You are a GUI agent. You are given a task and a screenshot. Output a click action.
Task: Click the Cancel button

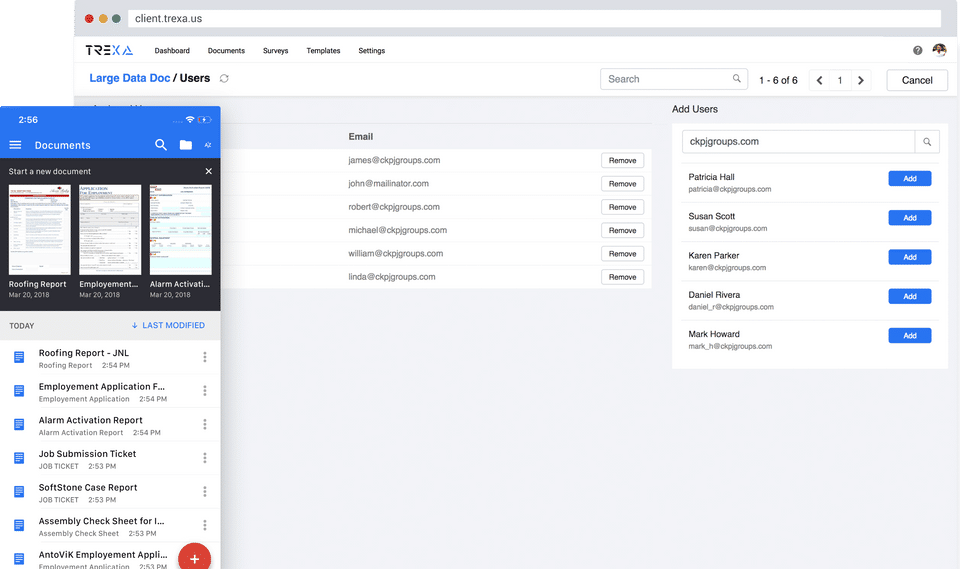[917, 80]
